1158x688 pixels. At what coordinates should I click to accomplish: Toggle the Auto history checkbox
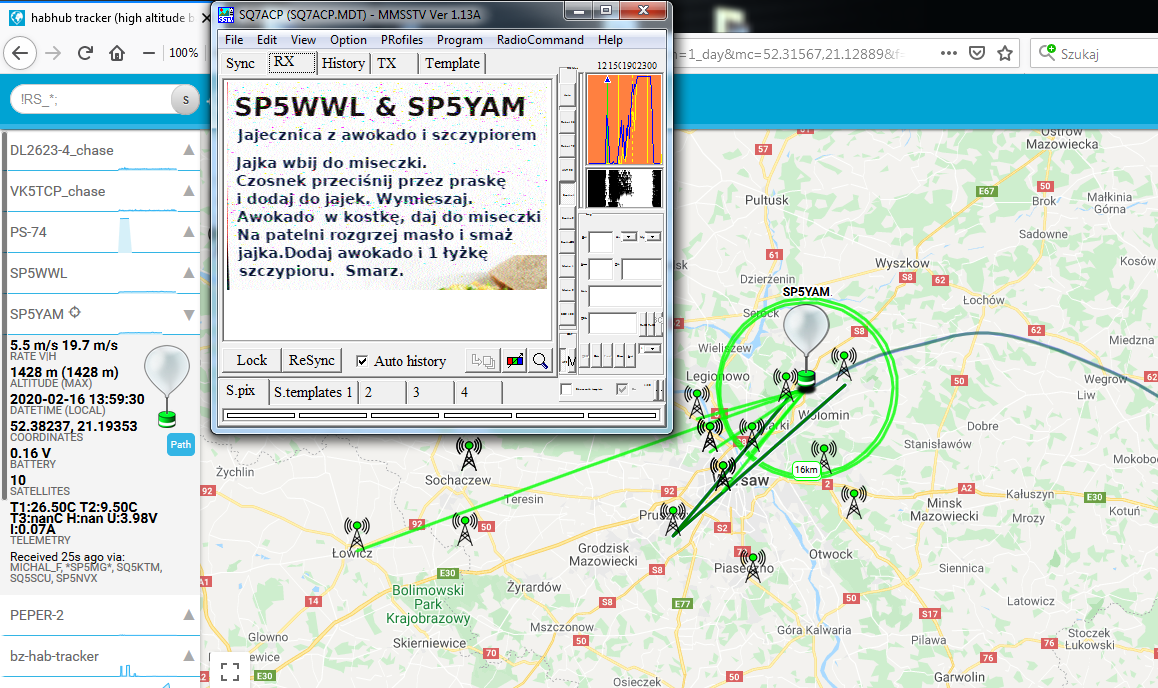[362, 361]
